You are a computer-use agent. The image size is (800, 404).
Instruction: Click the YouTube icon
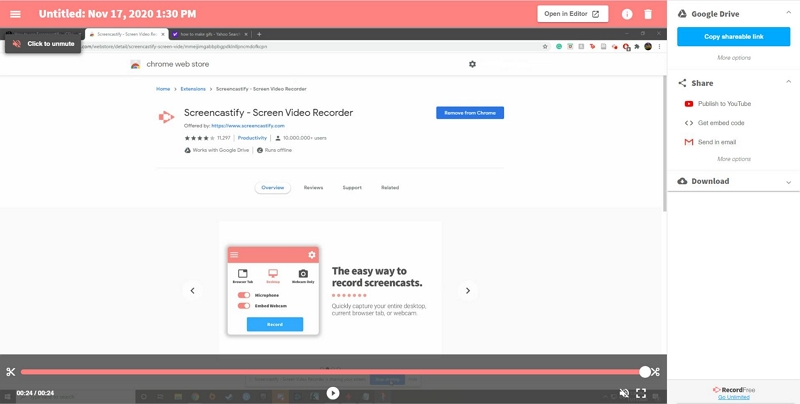689,104
